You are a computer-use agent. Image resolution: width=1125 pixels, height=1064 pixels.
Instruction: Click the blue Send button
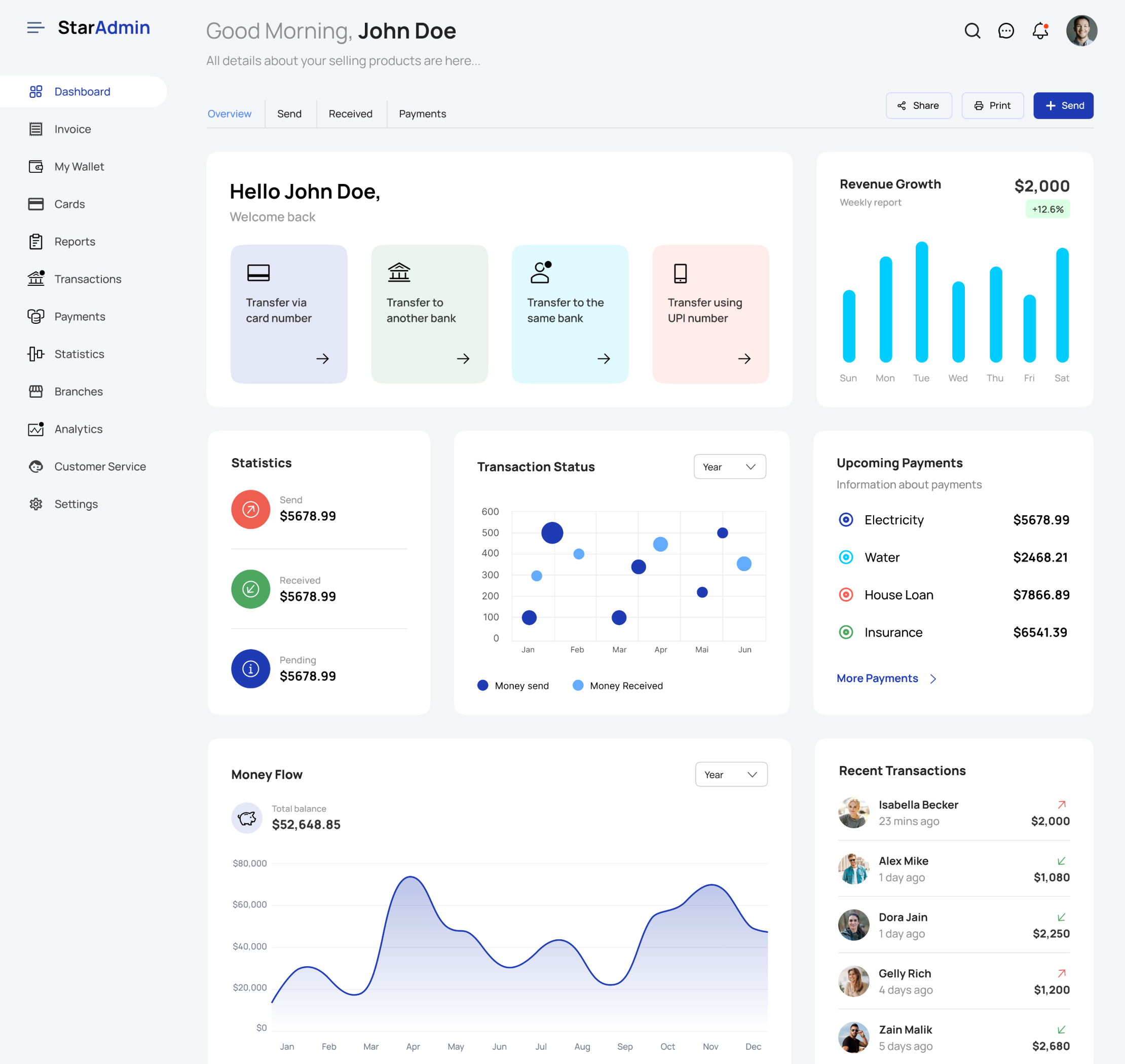[x=1063, y=105]
